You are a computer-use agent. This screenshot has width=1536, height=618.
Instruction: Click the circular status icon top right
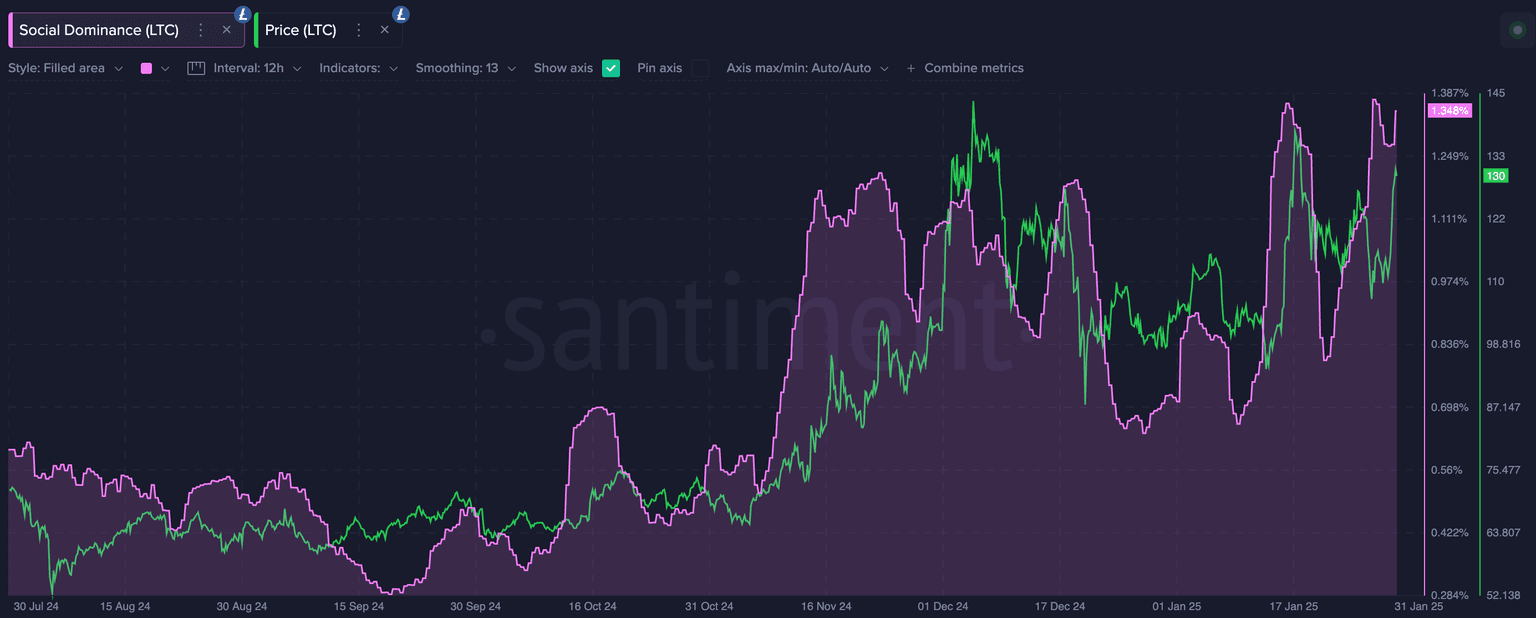pyautogui.click(x=1517, y=30)
